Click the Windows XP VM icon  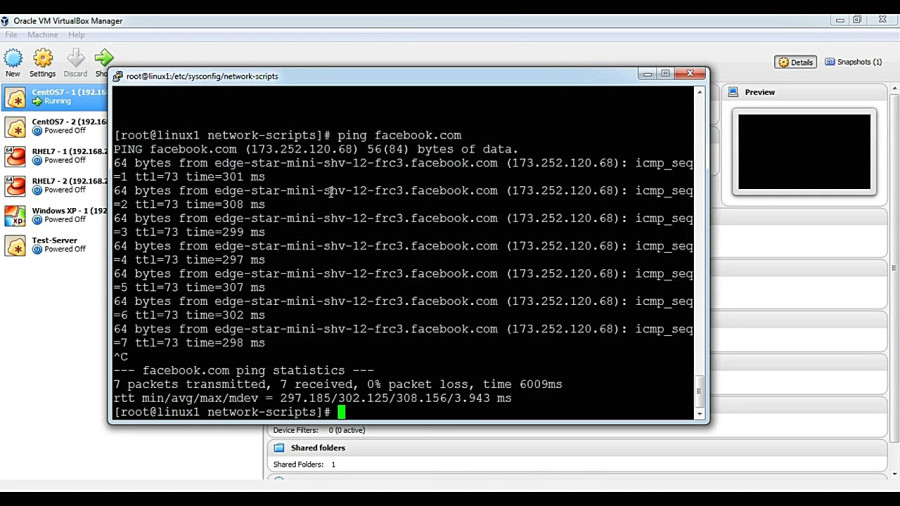pos(15,216)
